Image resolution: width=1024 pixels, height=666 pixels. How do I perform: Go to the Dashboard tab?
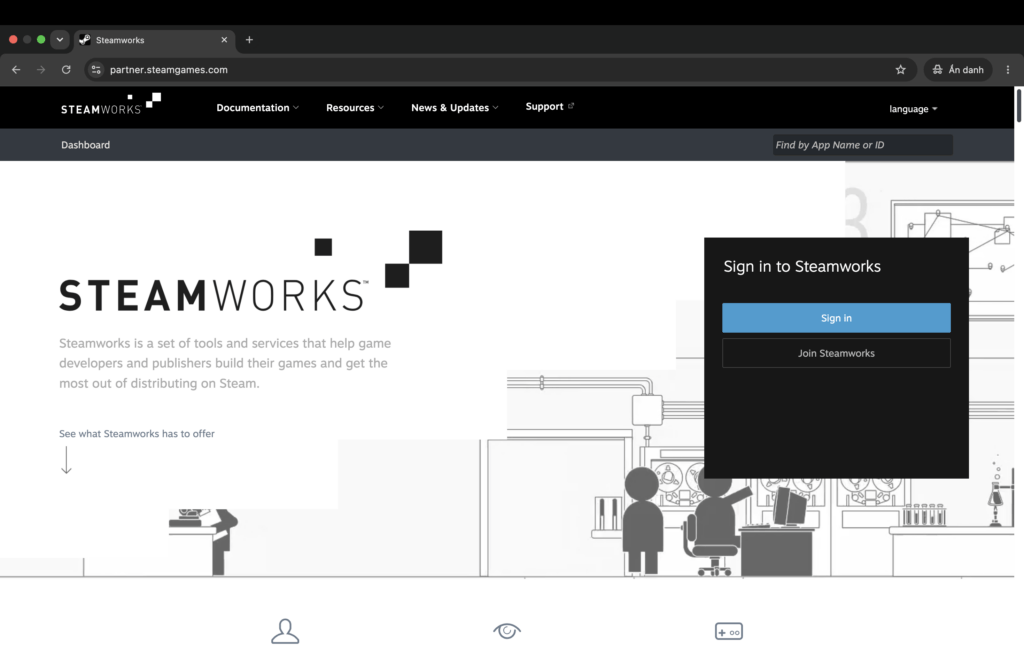pyautogui.click(x=86, y=145)
